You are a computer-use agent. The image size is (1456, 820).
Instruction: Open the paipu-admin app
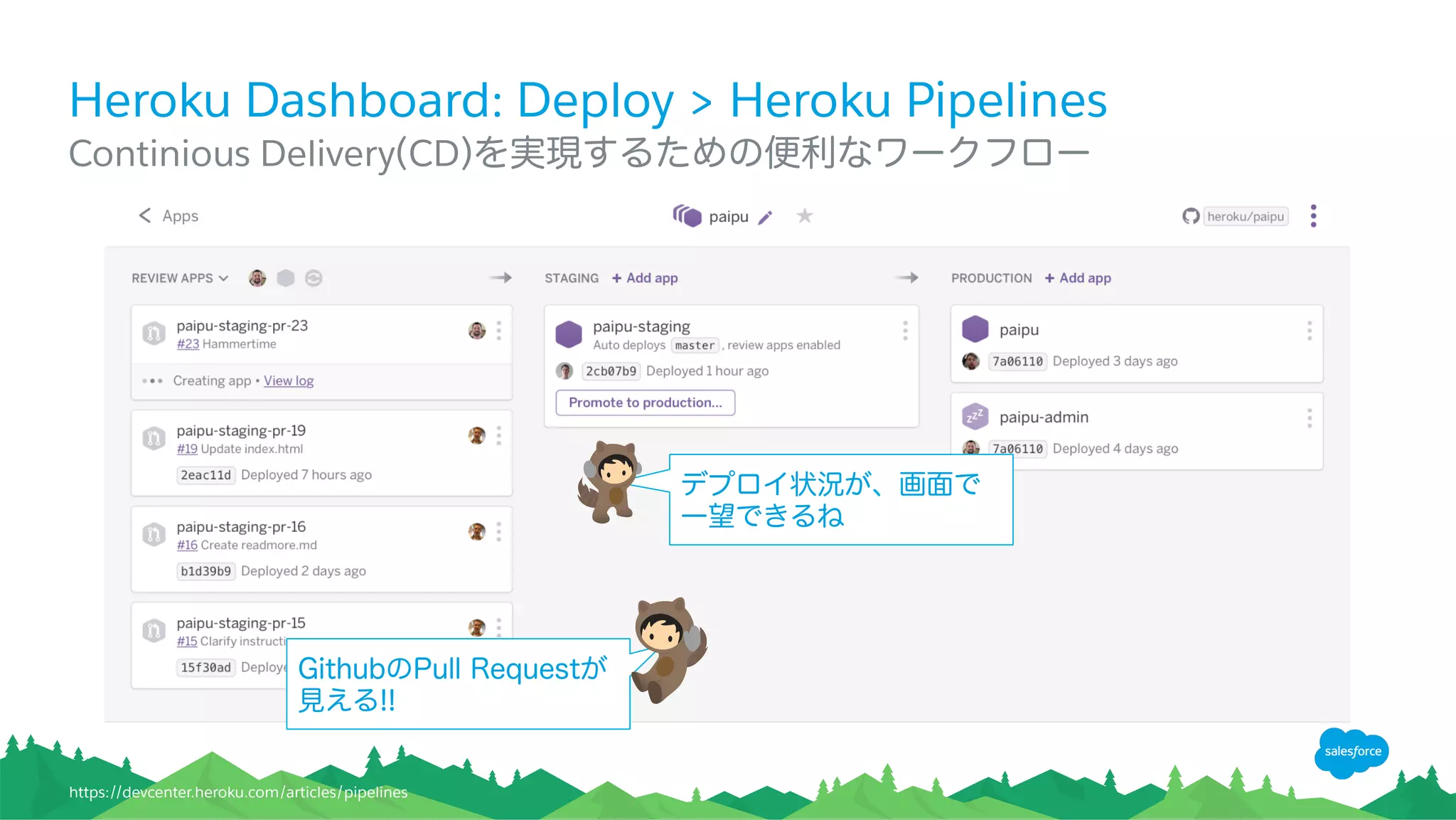pyautogui.click(x=1044, y=417)
